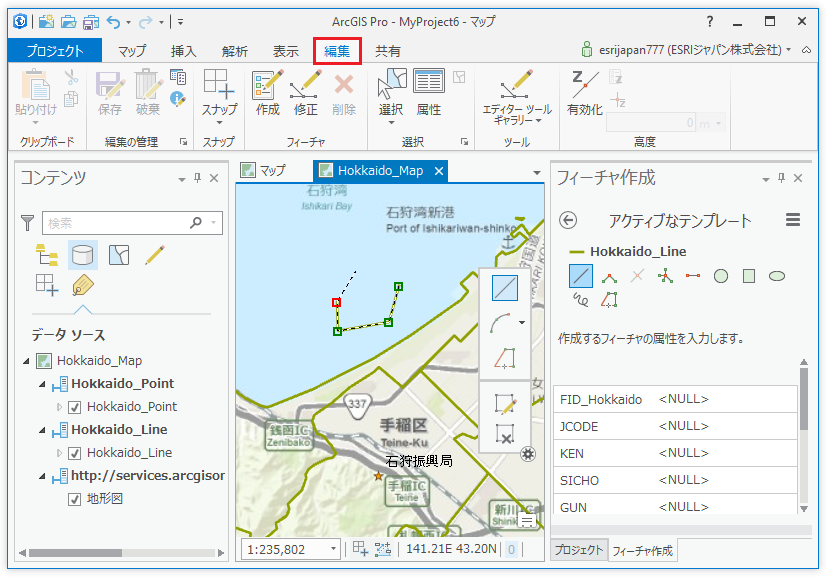826x577 pixels.
Task: Select the Circle construction tool
Action: coord(721,276)
